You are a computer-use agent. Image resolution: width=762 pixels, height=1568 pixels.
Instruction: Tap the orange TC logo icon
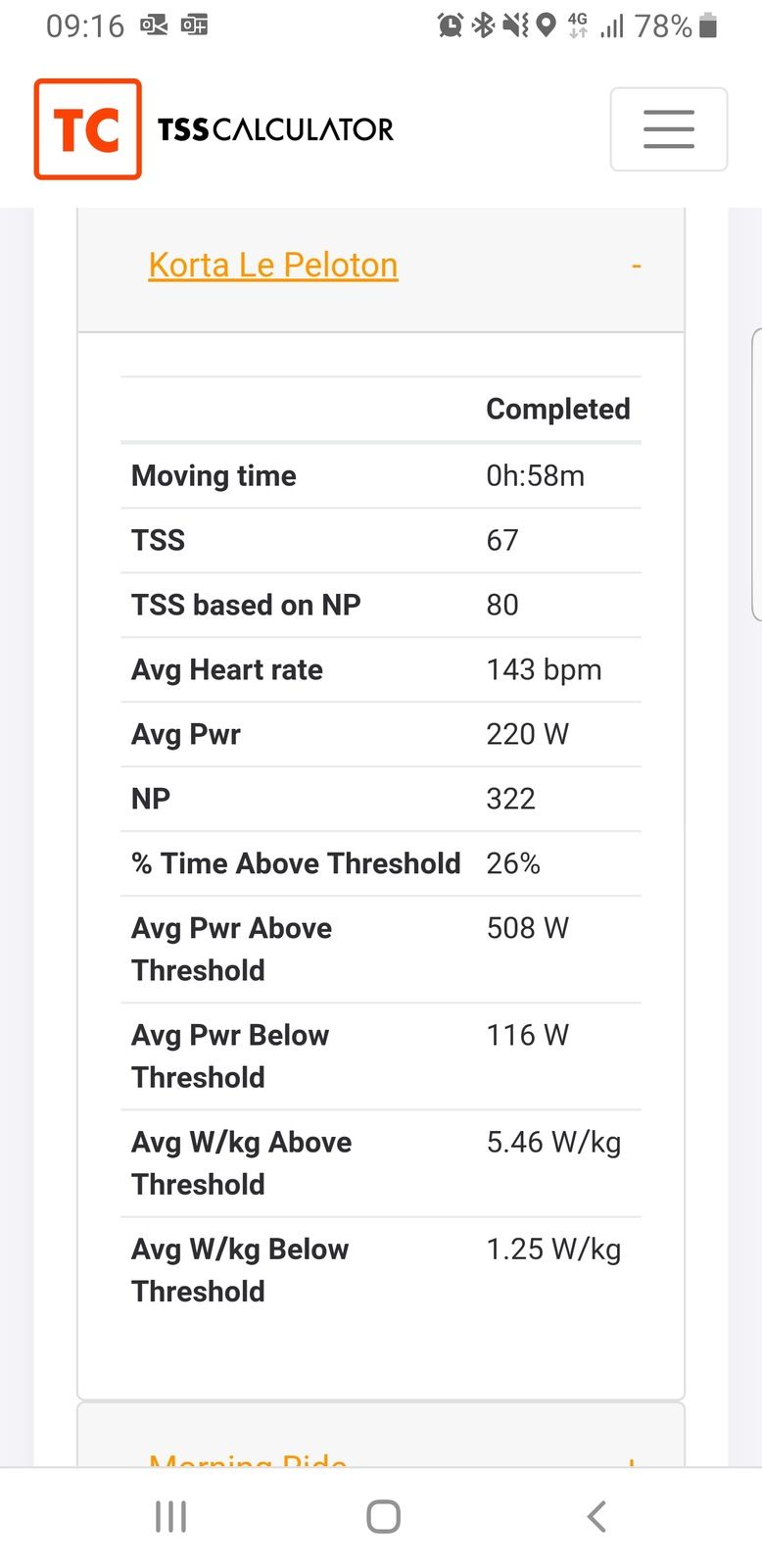[x=88, y=129]
